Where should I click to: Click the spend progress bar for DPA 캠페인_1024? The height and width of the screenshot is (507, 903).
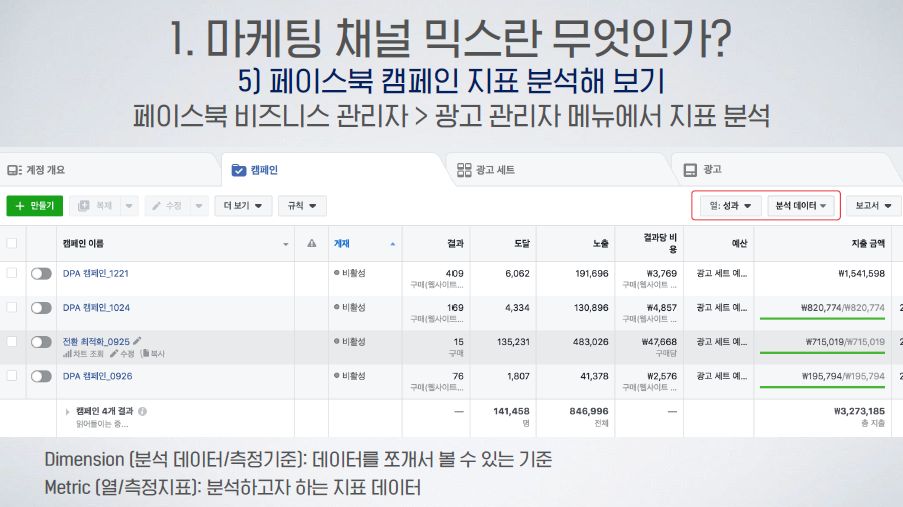(x=822, y=319)
